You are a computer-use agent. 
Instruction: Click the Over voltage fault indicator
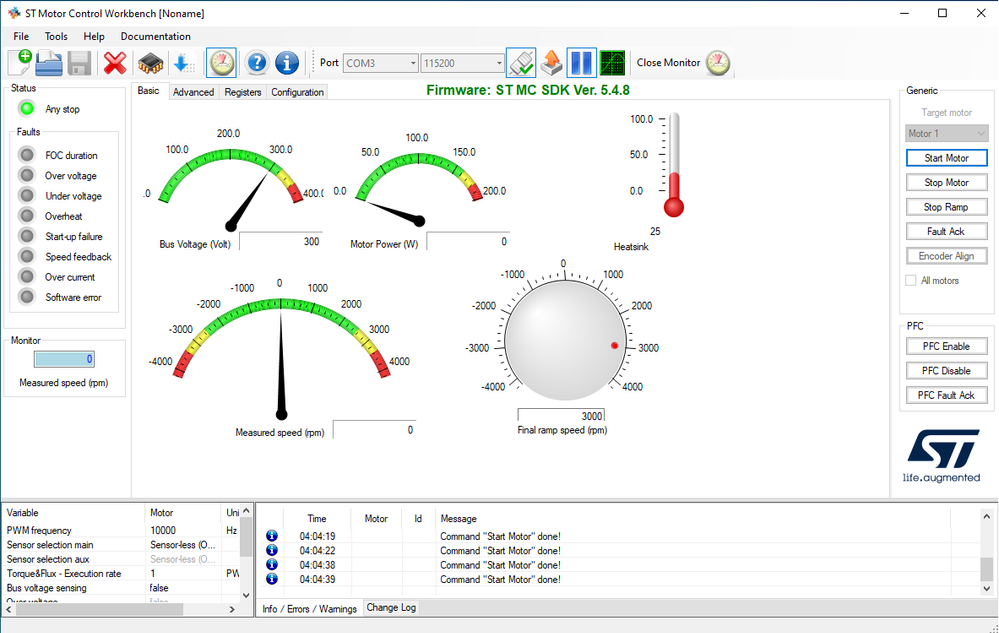27,175
